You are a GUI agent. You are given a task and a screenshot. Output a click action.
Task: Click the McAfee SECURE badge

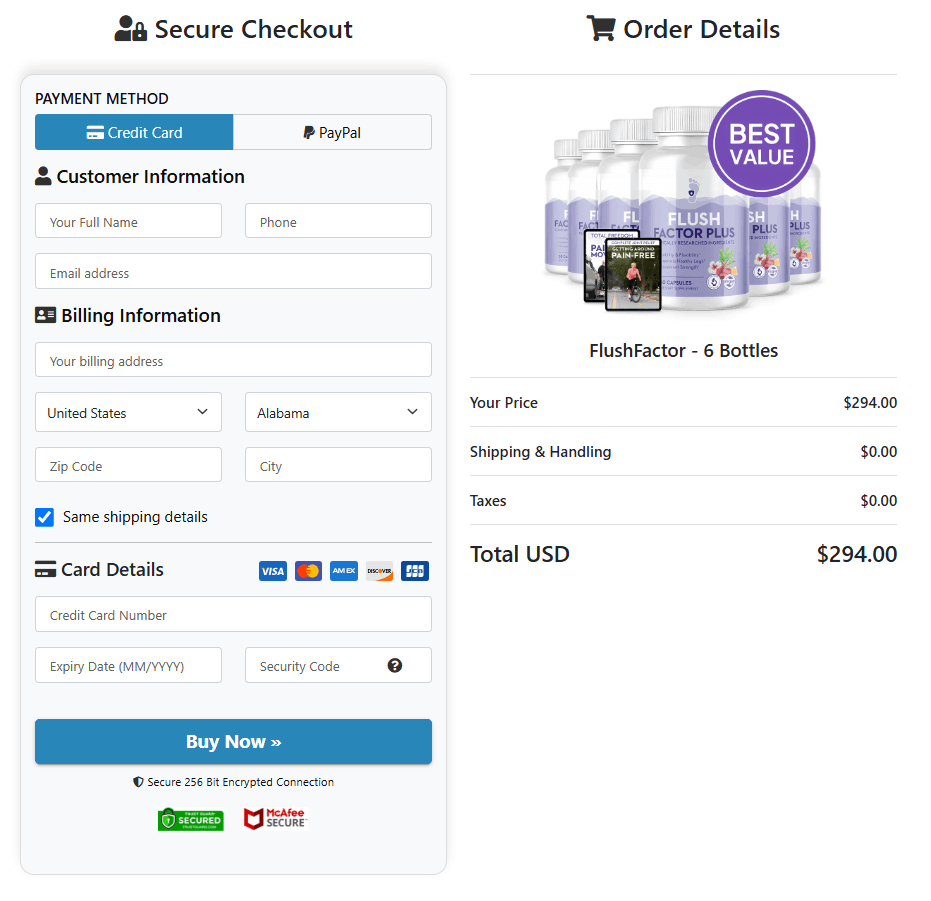274,818
